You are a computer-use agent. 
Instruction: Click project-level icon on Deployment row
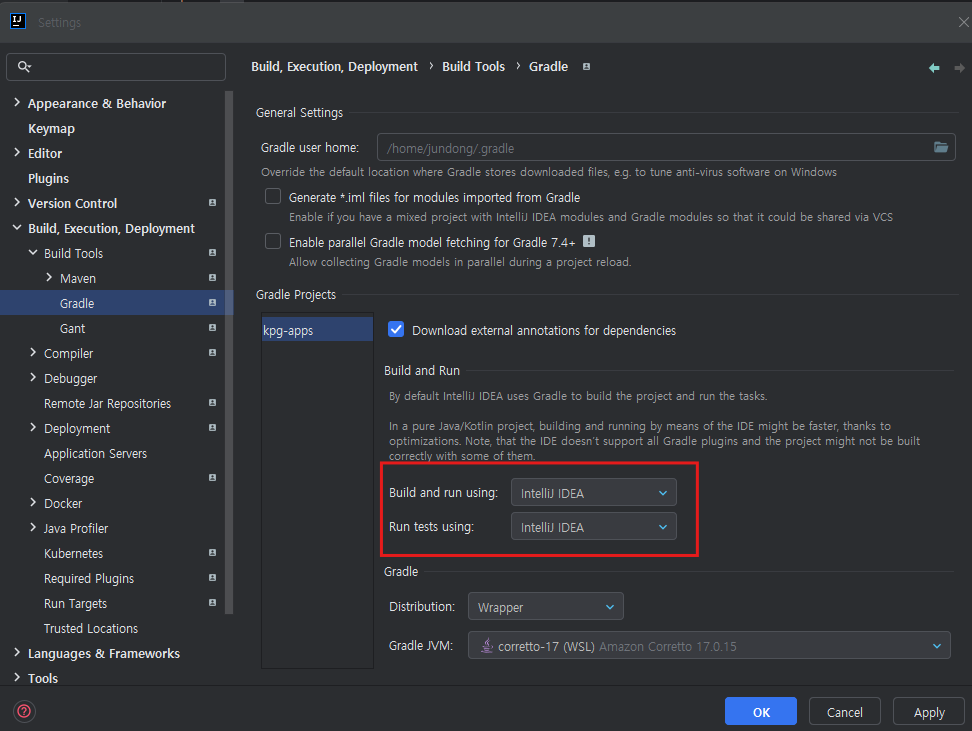tap(212, 428)
